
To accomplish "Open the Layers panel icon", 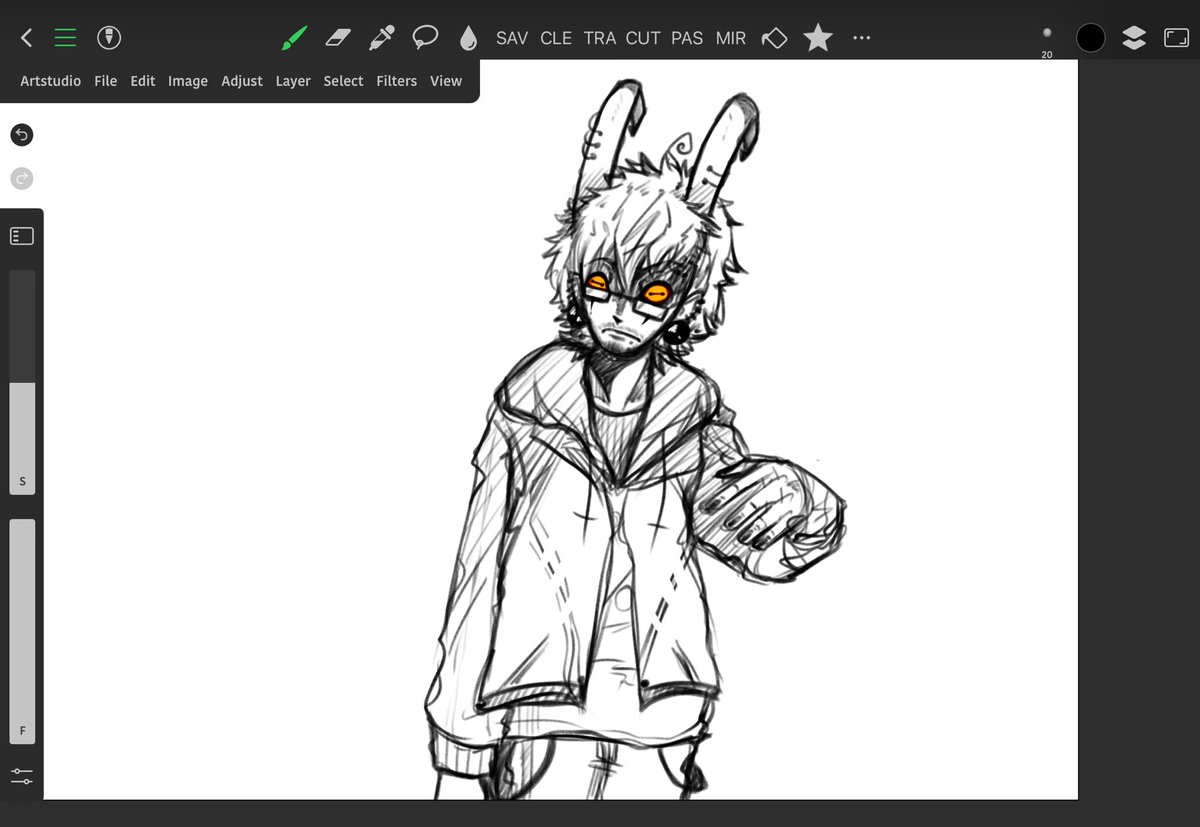I will click(x=1133, y=38).
